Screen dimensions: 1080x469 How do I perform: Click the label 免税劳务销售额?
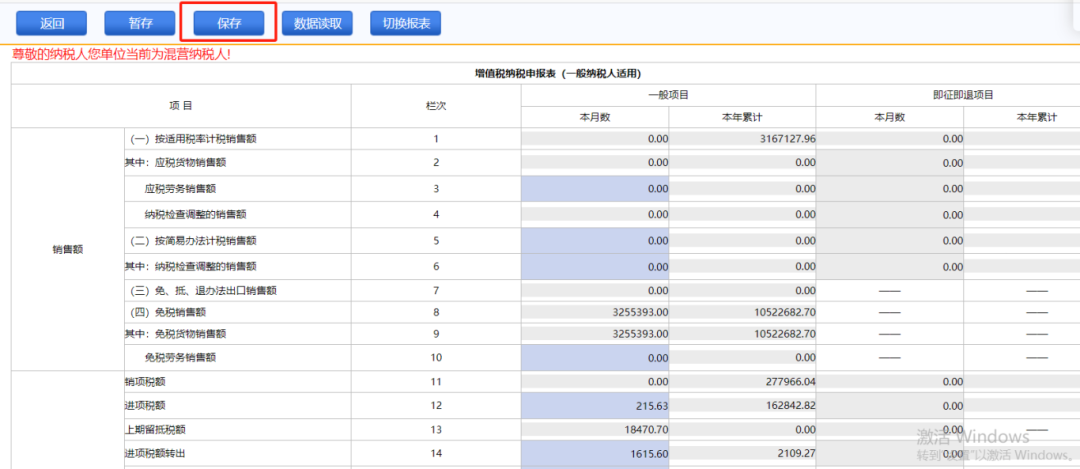click(x=180, y=358)
